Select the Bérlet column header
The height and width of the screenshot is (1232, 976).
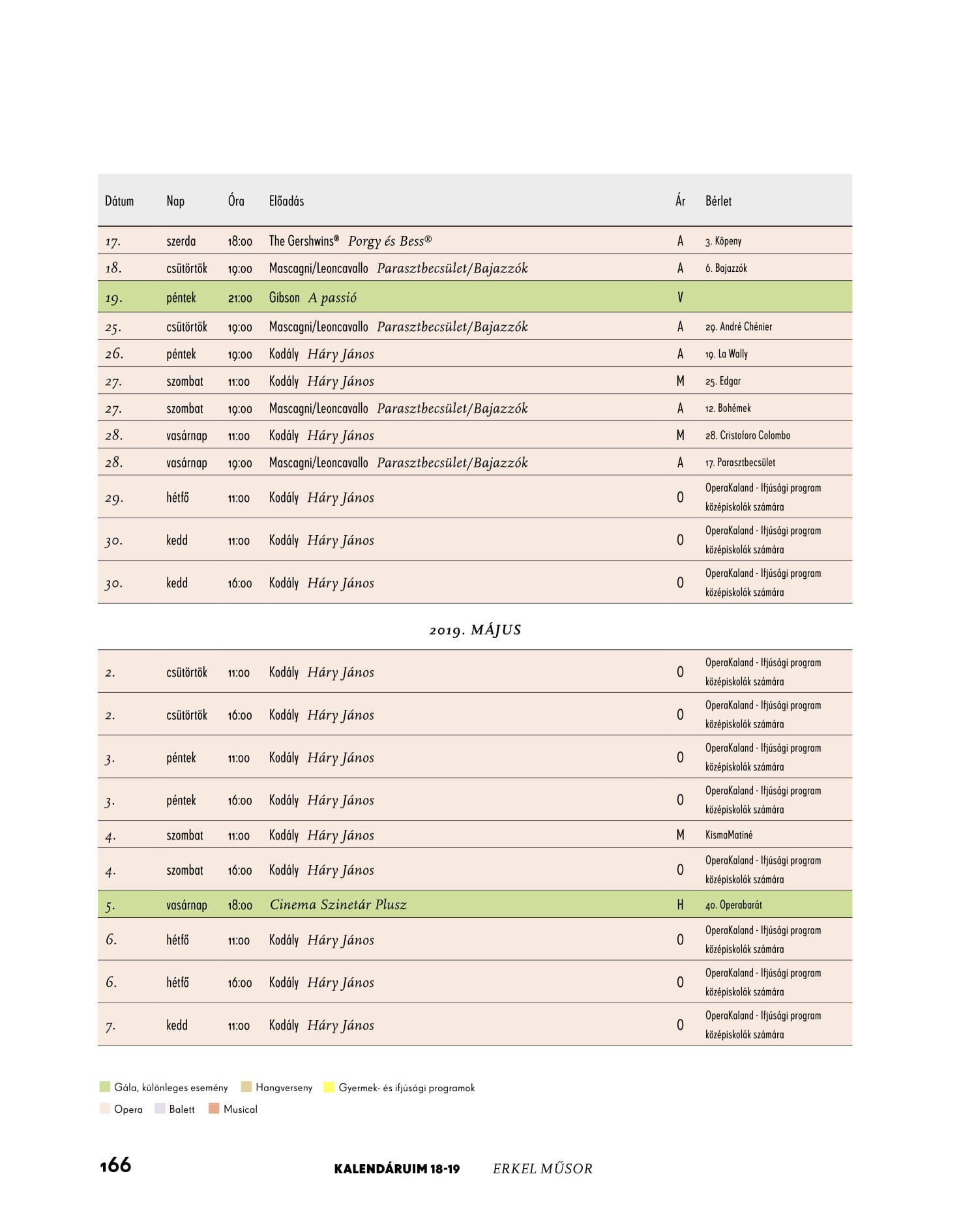pyautogui.click(x=718, y=201)
